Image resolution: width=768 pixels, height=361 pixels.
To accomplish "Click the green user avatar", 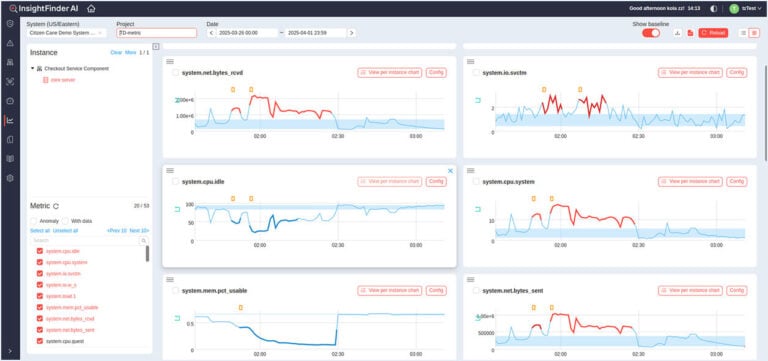I will coord(734,8).
